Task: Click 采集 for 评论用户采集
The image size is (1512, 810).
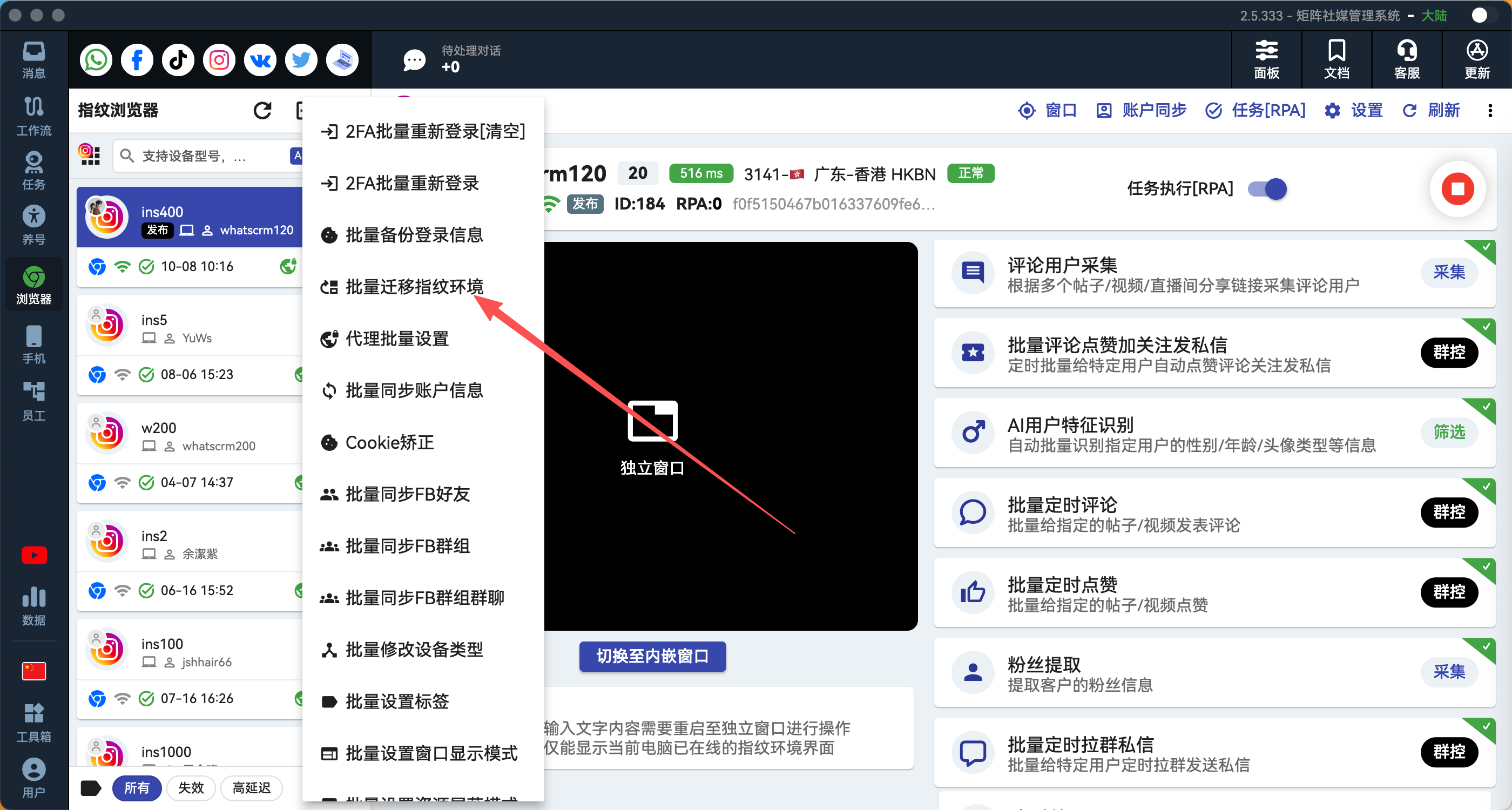Action: [1449, 272]
